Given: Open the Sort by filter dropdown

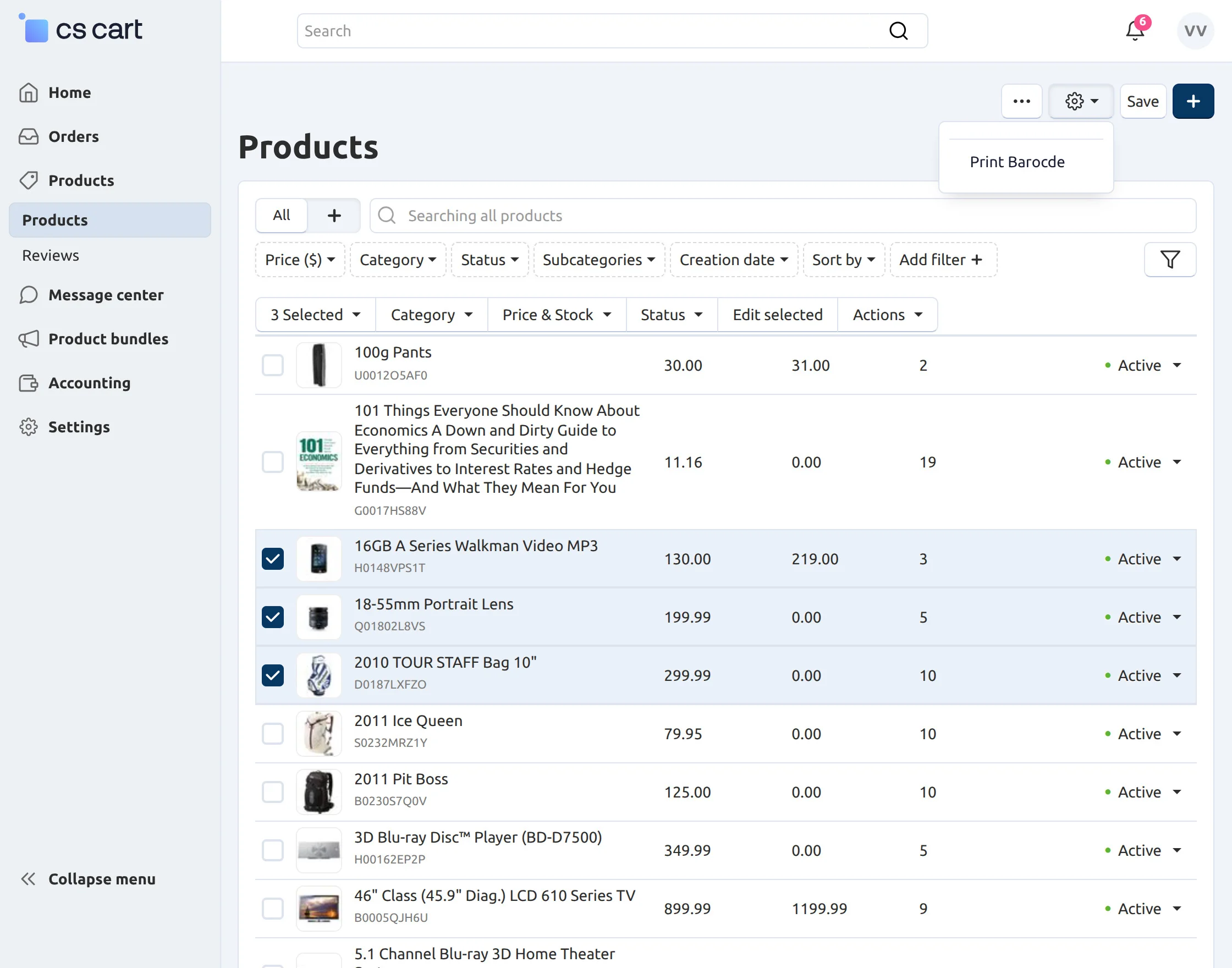Looking at the screenshot, I should pos(843,260).
